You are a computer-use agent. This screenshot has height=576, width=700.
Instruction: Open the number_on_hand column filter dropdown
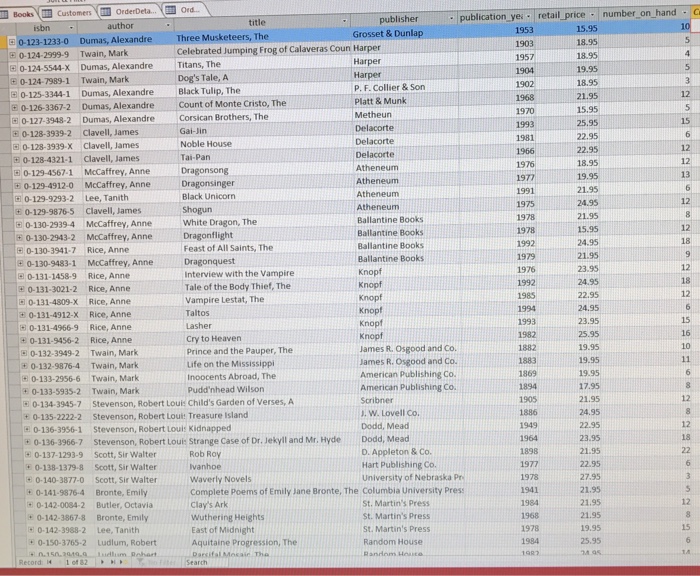coord(684,13)
